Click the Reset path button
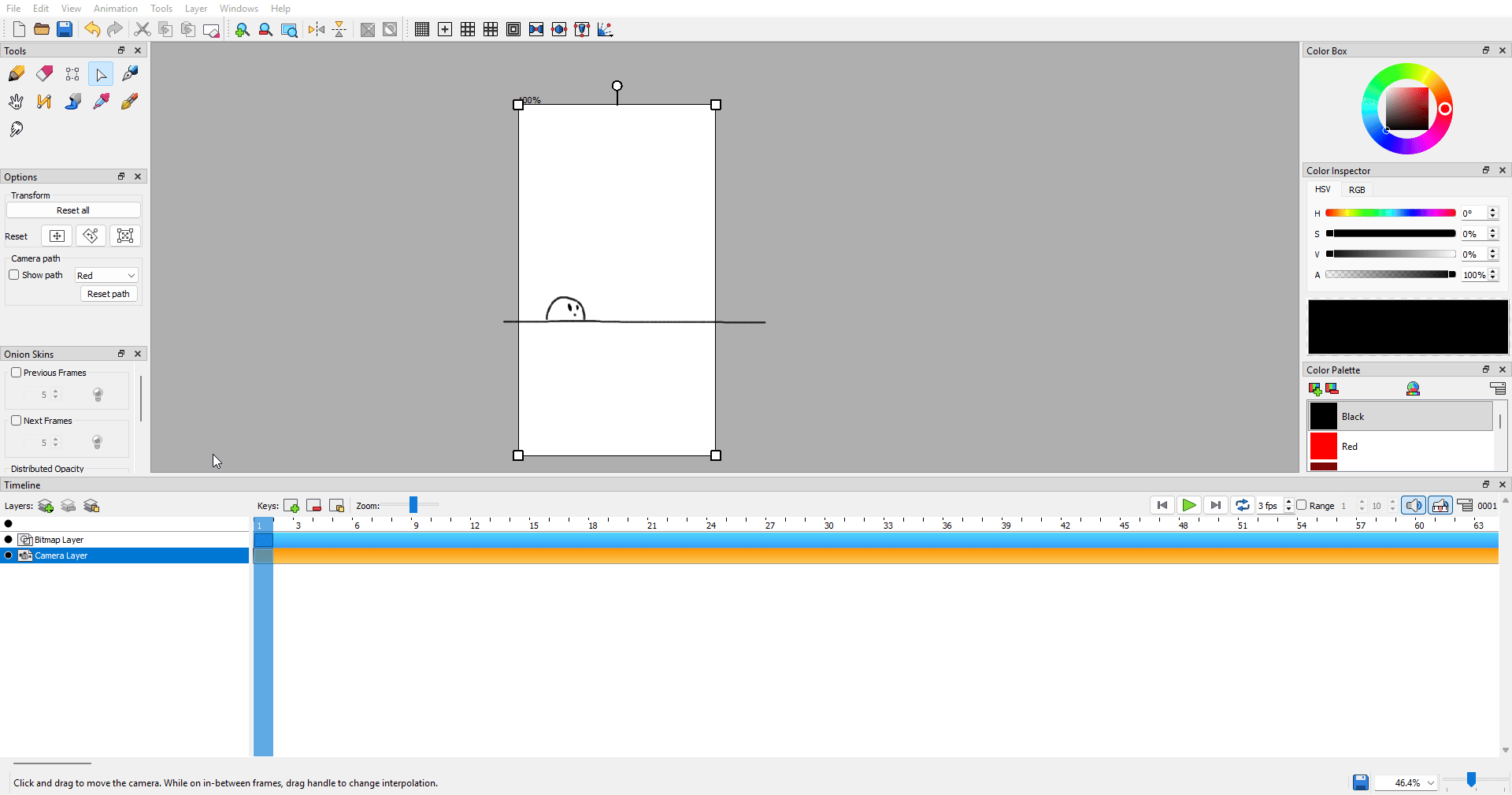The width and height of the screenshot is (1512, 795). (109, 294)
